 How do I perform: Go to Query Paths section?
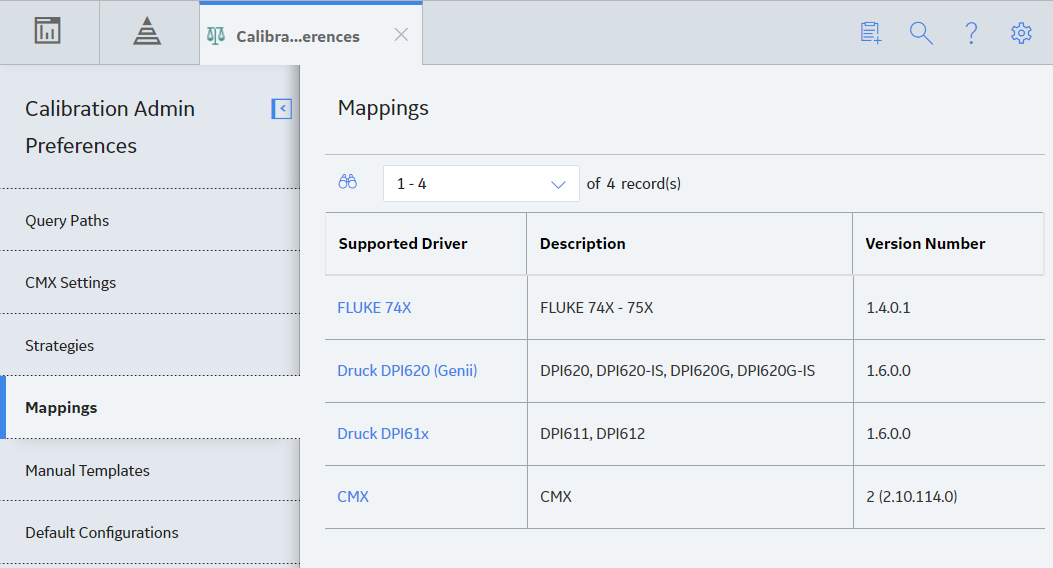(x=150, y=220)
